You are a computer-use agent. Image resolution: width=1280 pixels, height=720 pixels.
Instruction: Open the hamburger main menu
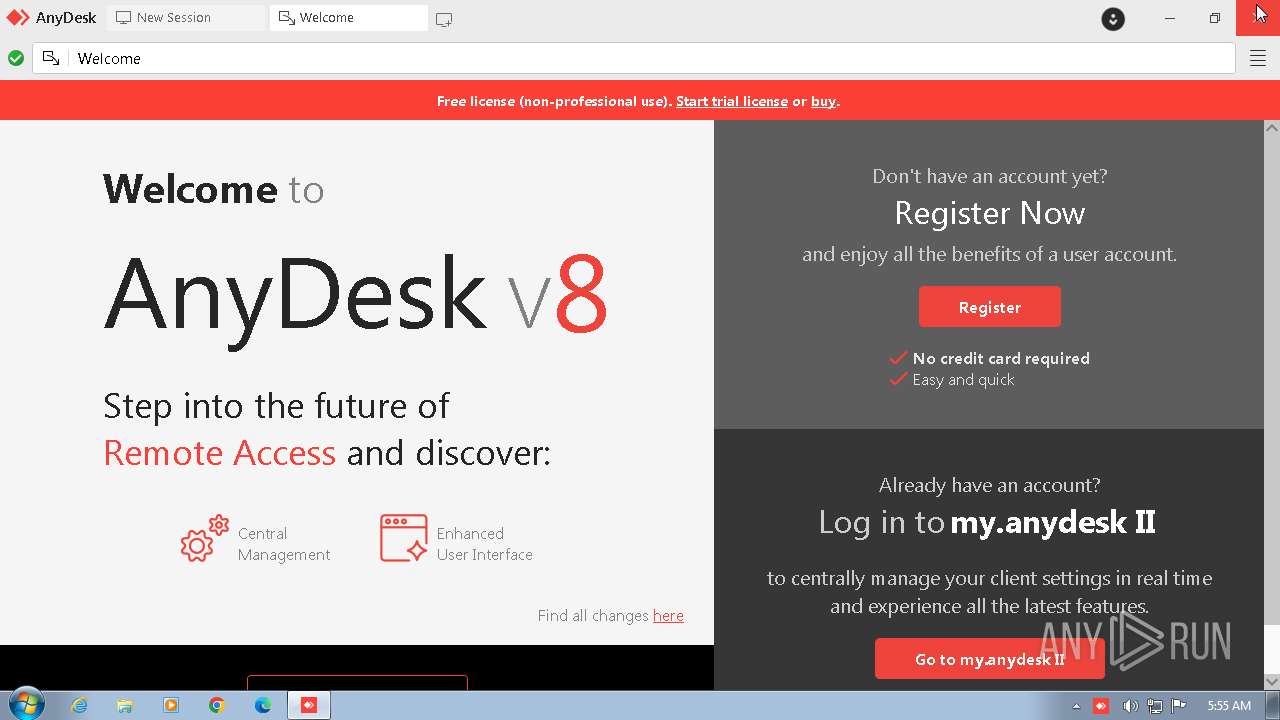tap(1258, 59)
